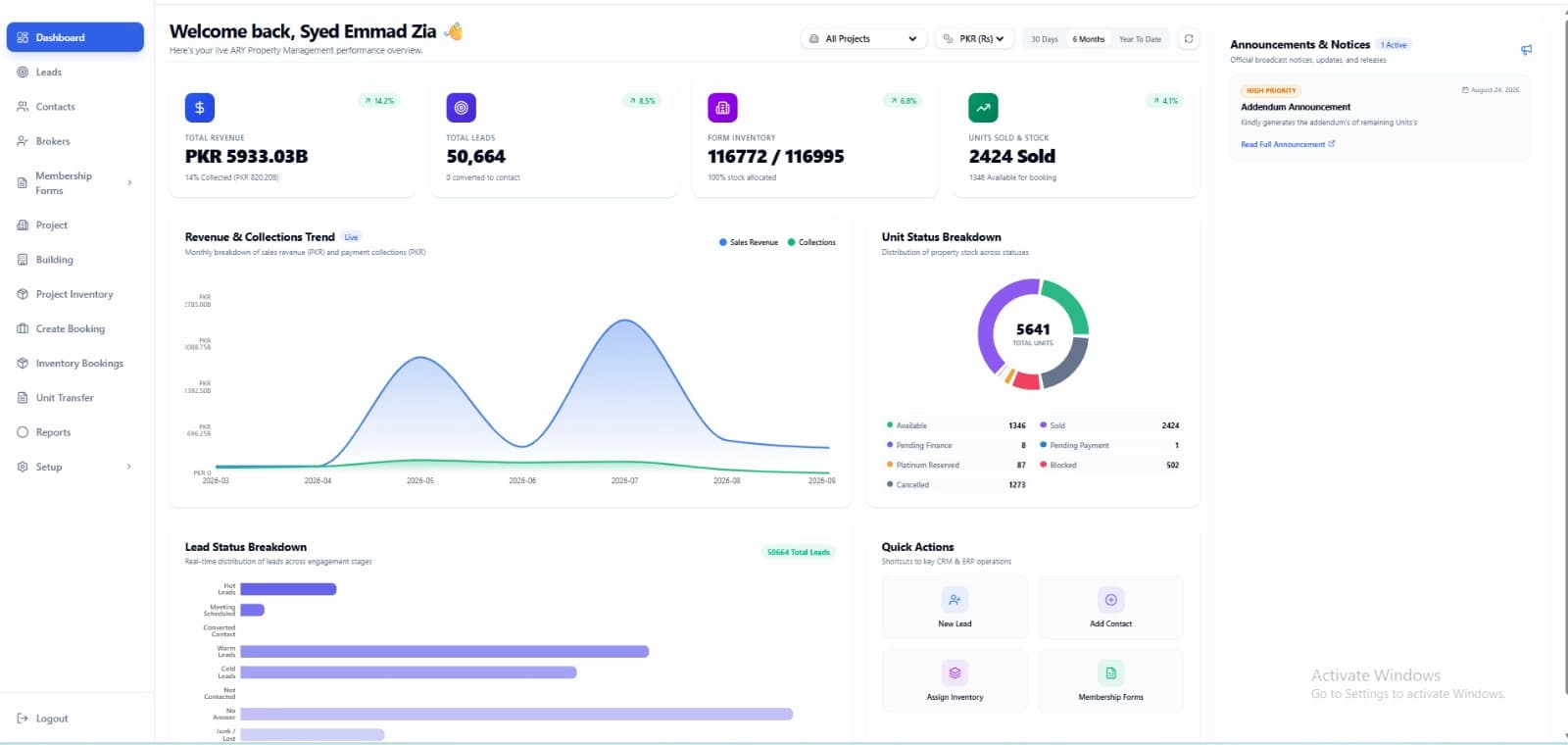The width and height of the screenshot is (1568, 745).
Task: Click the Warm Leads bar in chart
Action: click(x=444, y=651)
